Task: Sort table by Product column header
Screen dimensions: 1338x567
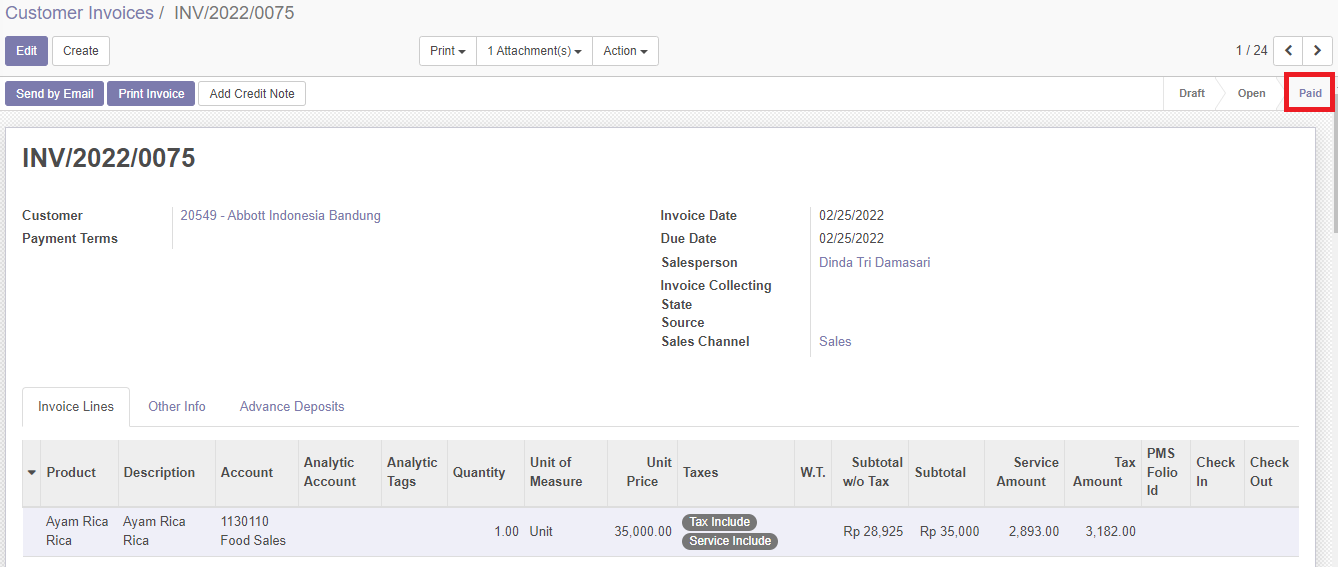Action: 71,472
